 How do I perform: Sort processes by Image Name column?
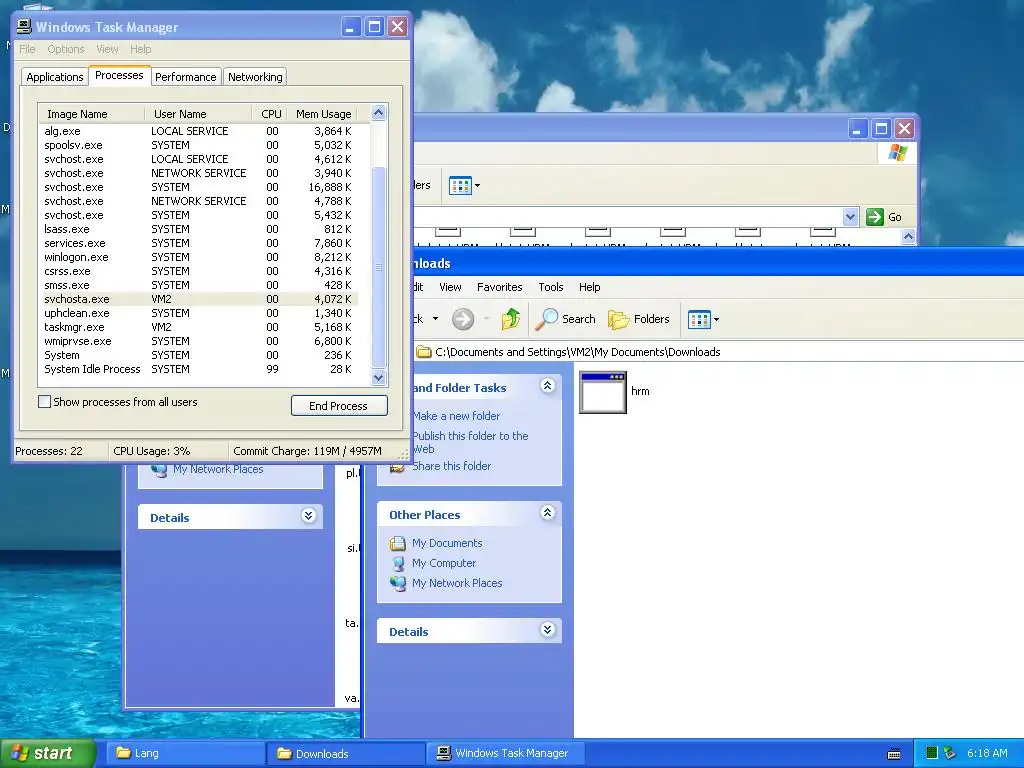click(x=91, y=114)
